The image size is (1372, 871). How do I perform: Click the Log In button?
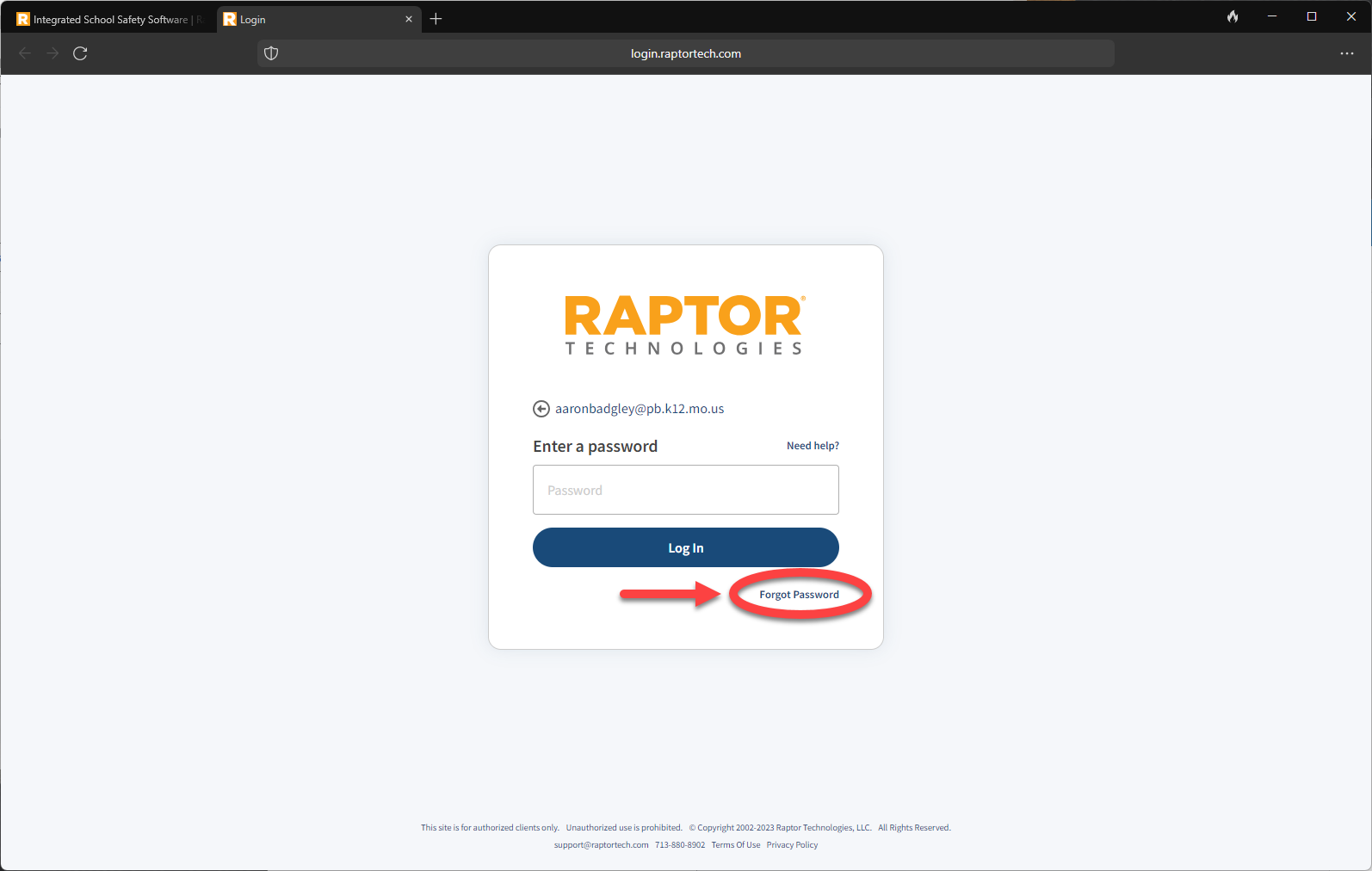(x=686, y=547)
